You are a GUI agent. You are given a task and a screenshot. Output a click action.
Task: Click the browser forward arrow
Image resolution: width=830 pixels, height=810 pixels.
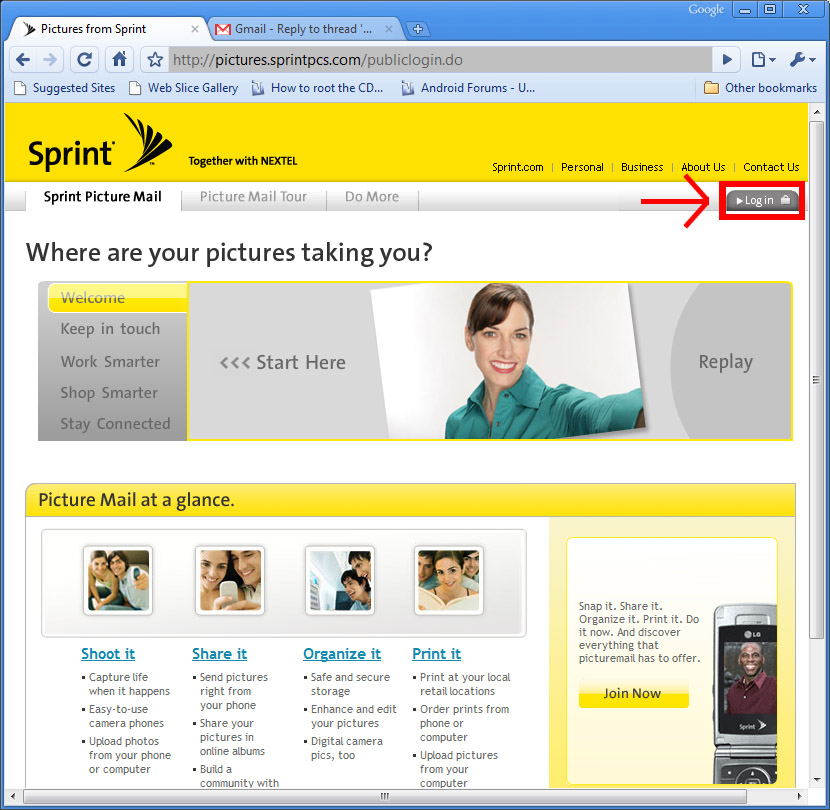50,59
